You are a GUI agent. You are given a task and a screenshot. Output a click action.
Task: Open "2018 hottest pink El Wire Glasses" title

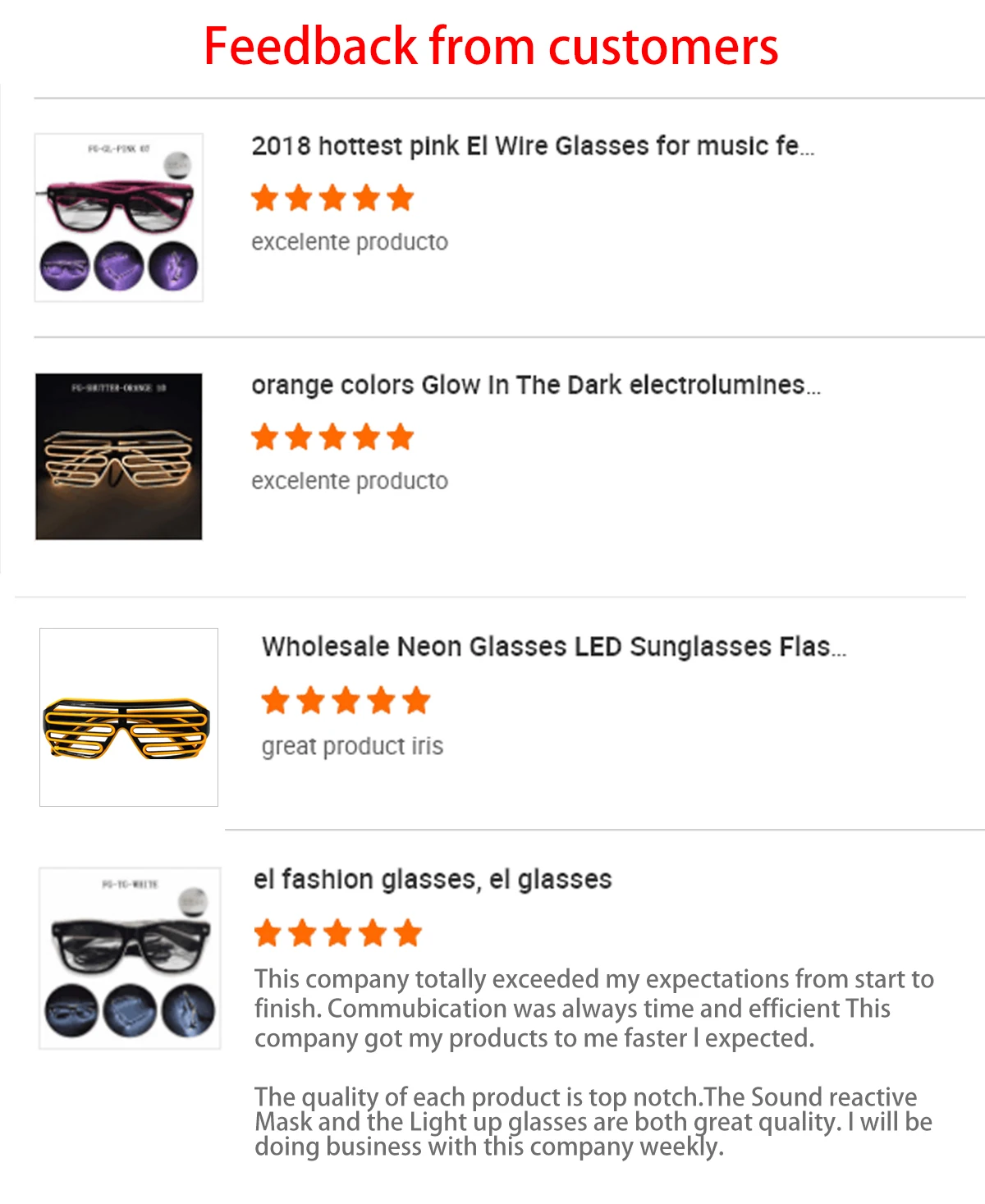(532, 146)
